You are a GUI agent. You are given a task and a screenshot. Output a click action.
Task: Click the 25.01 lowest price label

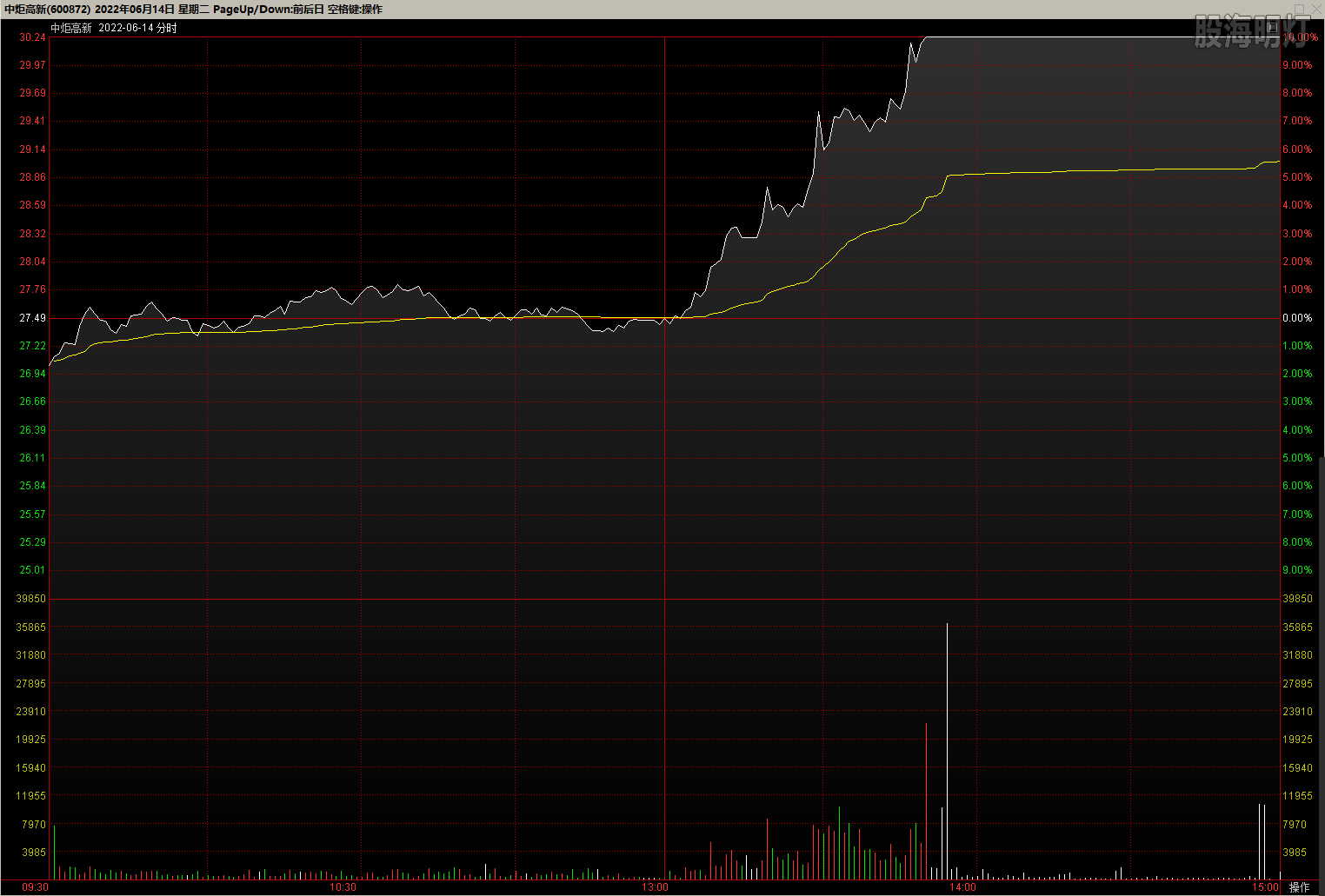(33, 570)
